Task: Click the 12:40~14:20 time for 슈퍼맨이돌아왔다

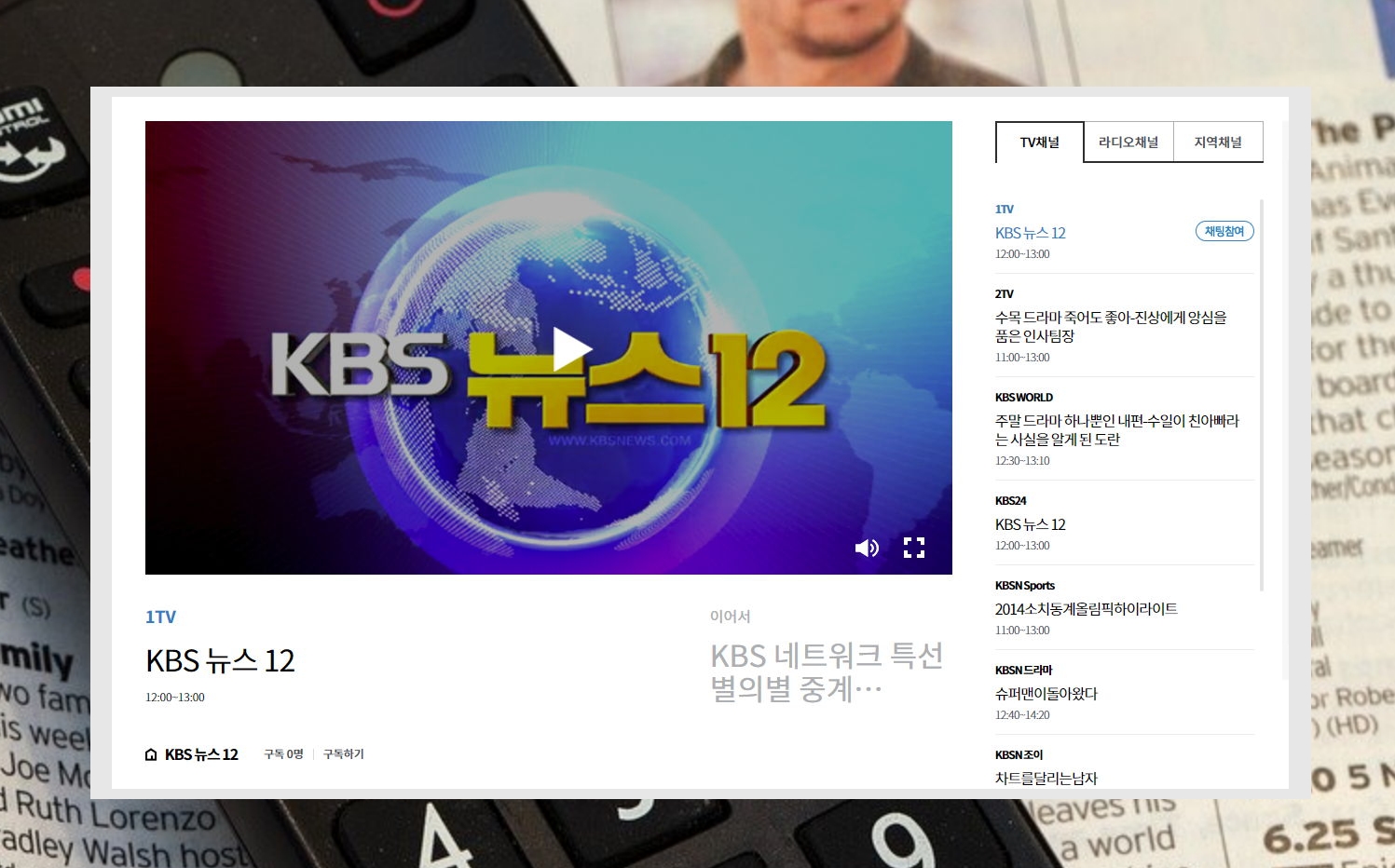Action: pyautogui.click(x=1022, y=715)
